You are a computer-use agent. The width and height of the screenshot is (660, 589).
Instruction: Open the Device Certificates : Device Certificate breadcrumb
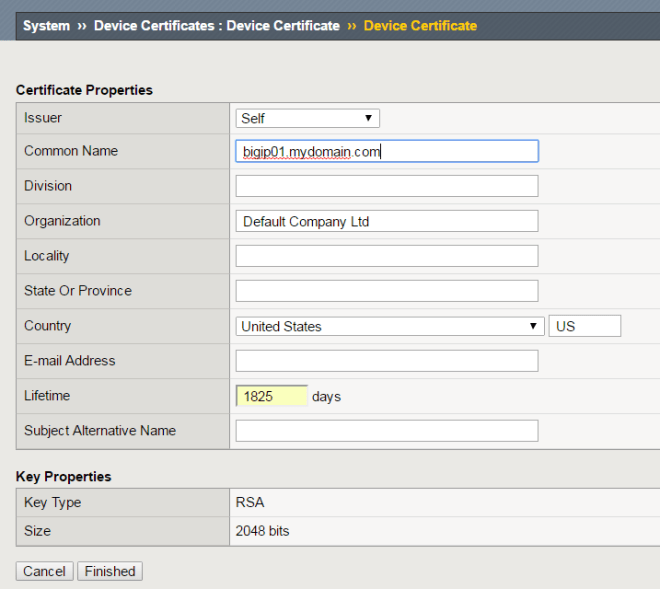pos(217,26)
